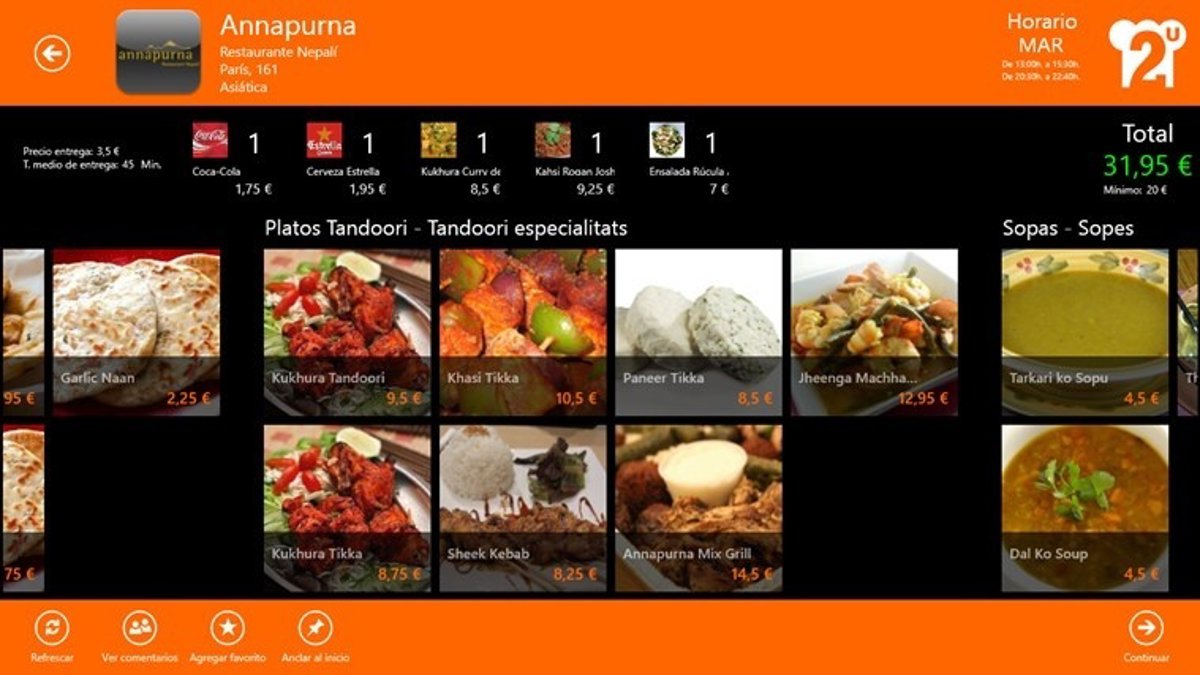Pick the Paneer Tikka tile
Image resolution: width=1200 pixels, height=675 pixels.
(x=698, y=333)
